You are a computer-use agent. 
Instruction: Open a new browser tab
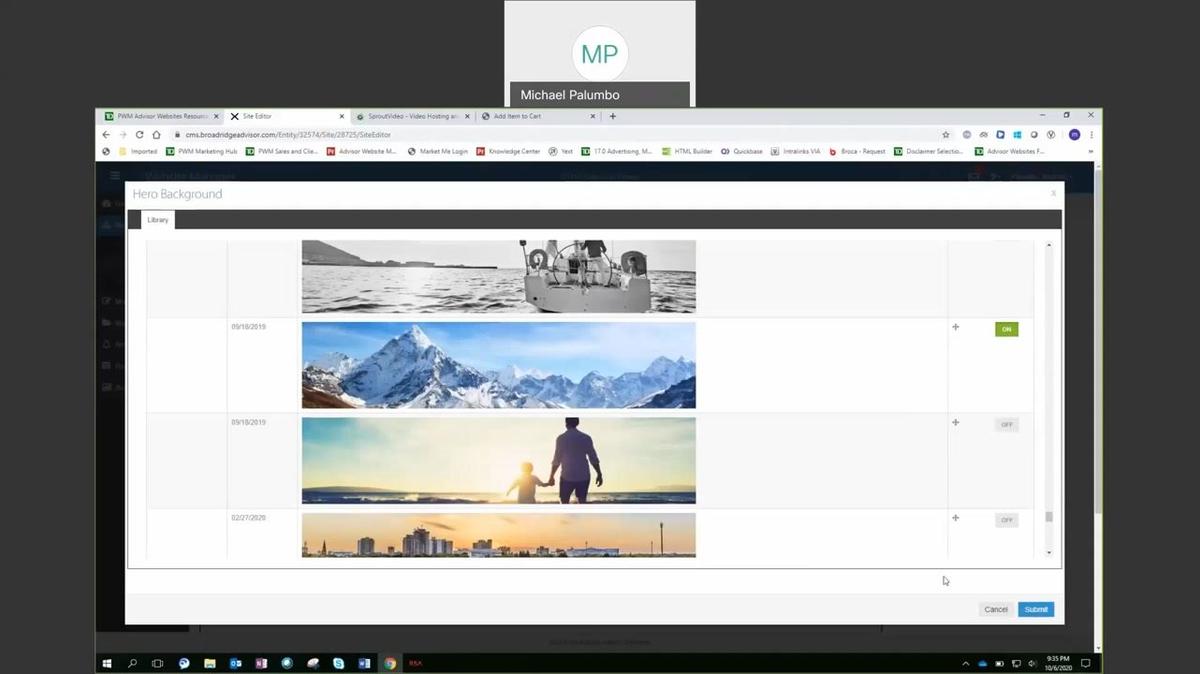613,116
